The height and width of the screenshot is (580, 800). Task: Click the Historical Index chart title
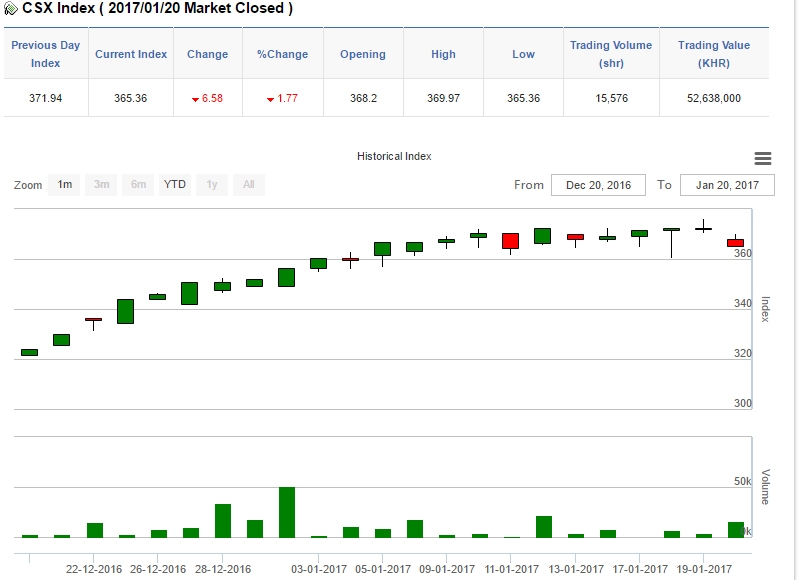click(394, 156)
